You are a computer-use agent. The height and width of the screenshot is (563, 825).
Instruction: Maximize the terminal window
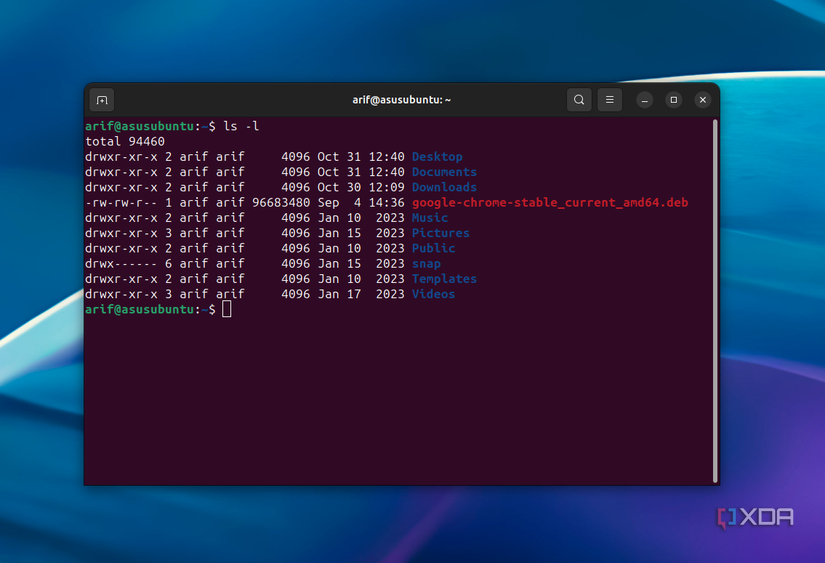click(x=673, y=100)
